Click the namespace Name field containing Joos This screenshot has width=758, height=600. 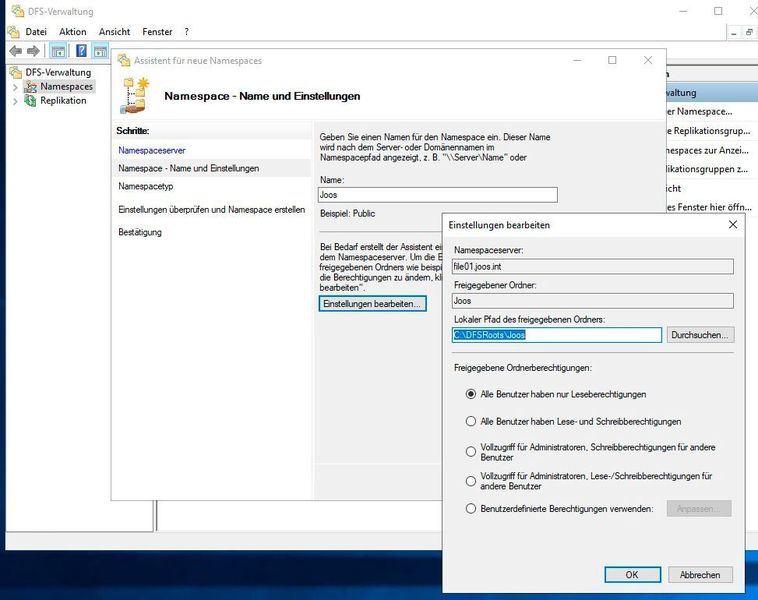[438, 195]
